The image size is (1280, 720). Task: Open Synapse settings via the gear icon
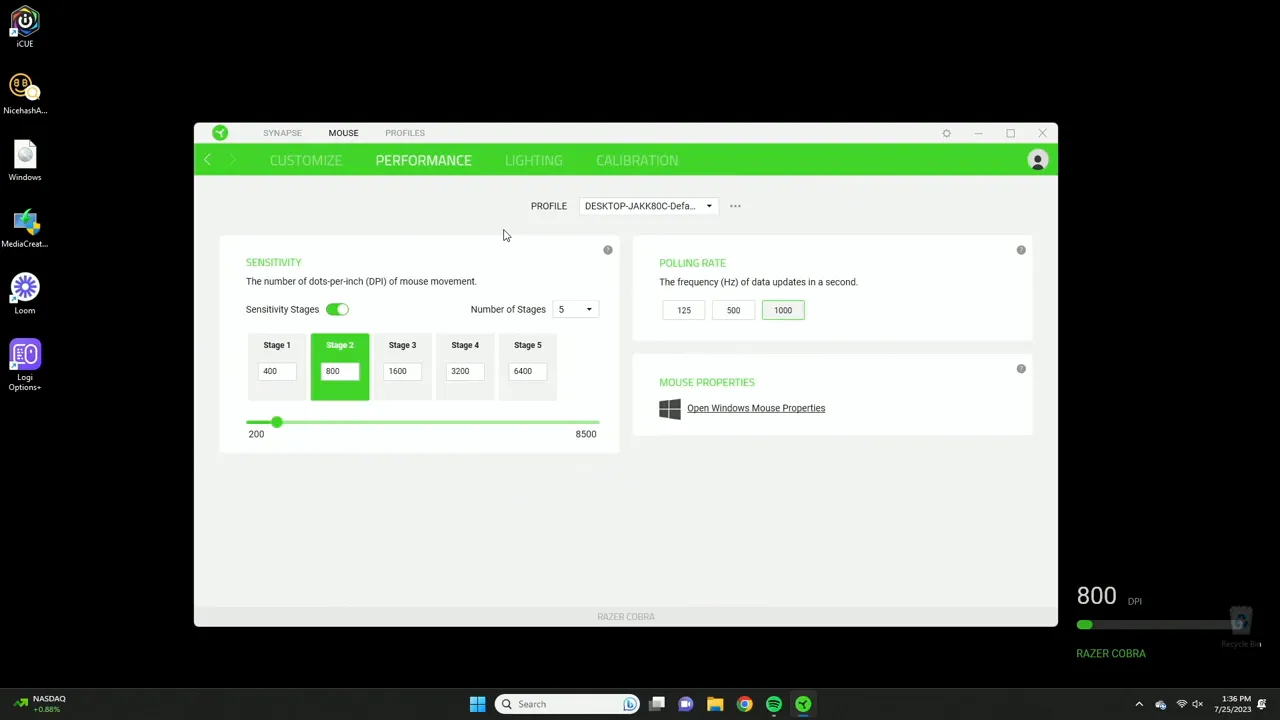pyautogui.click(x=946, y=132)
